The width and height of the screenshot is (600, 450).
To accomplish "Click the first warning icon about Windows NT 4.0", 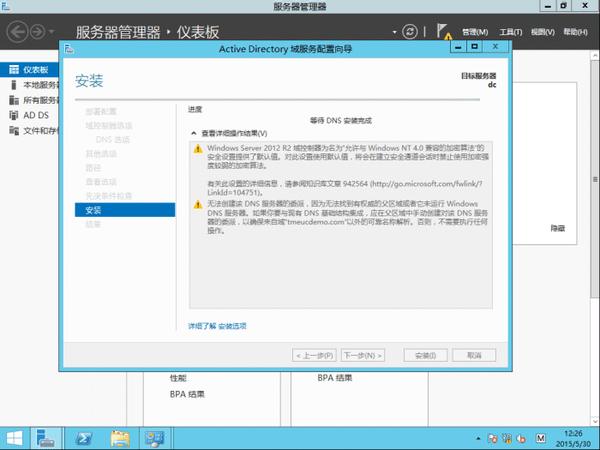I will coord(198,149).
